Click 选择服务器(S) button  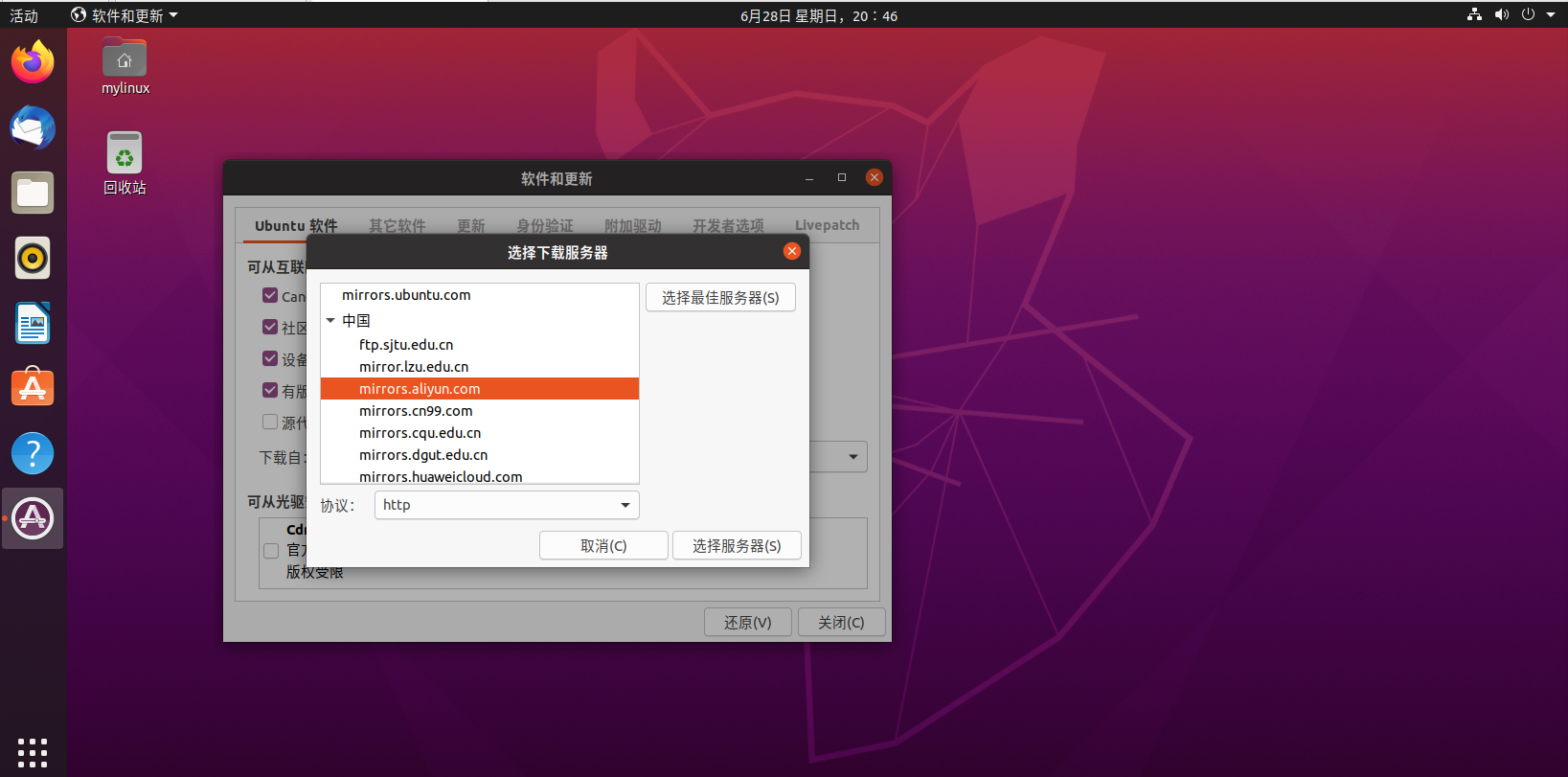[737, 545]
